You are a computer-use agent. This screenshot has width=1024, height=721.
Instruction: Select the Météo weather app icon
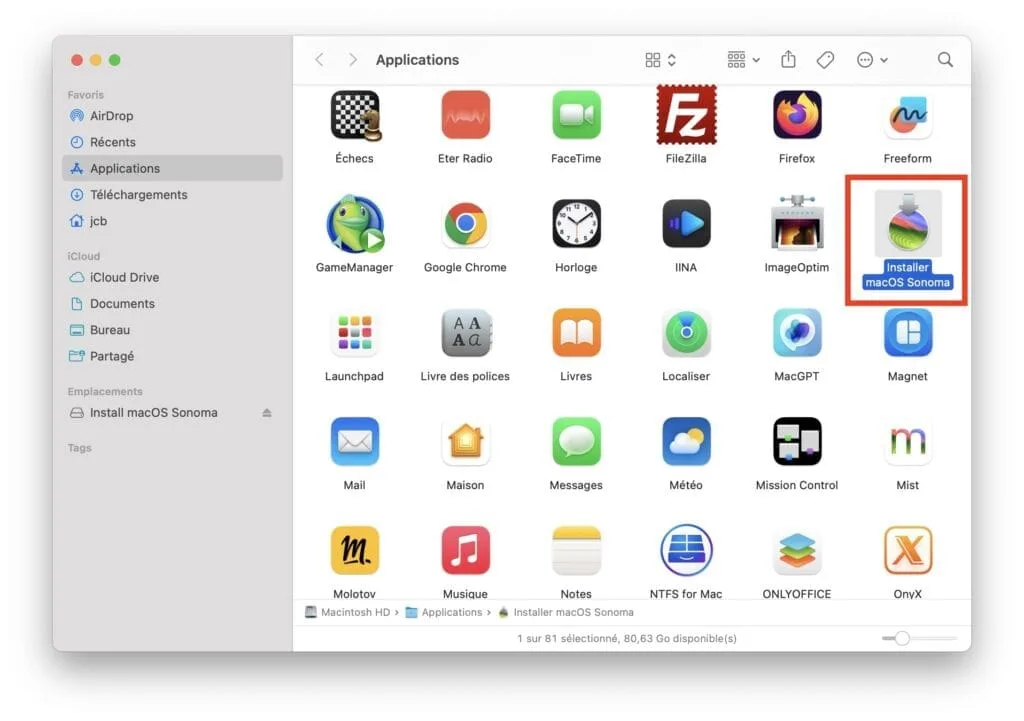click(x=686, y=441)
